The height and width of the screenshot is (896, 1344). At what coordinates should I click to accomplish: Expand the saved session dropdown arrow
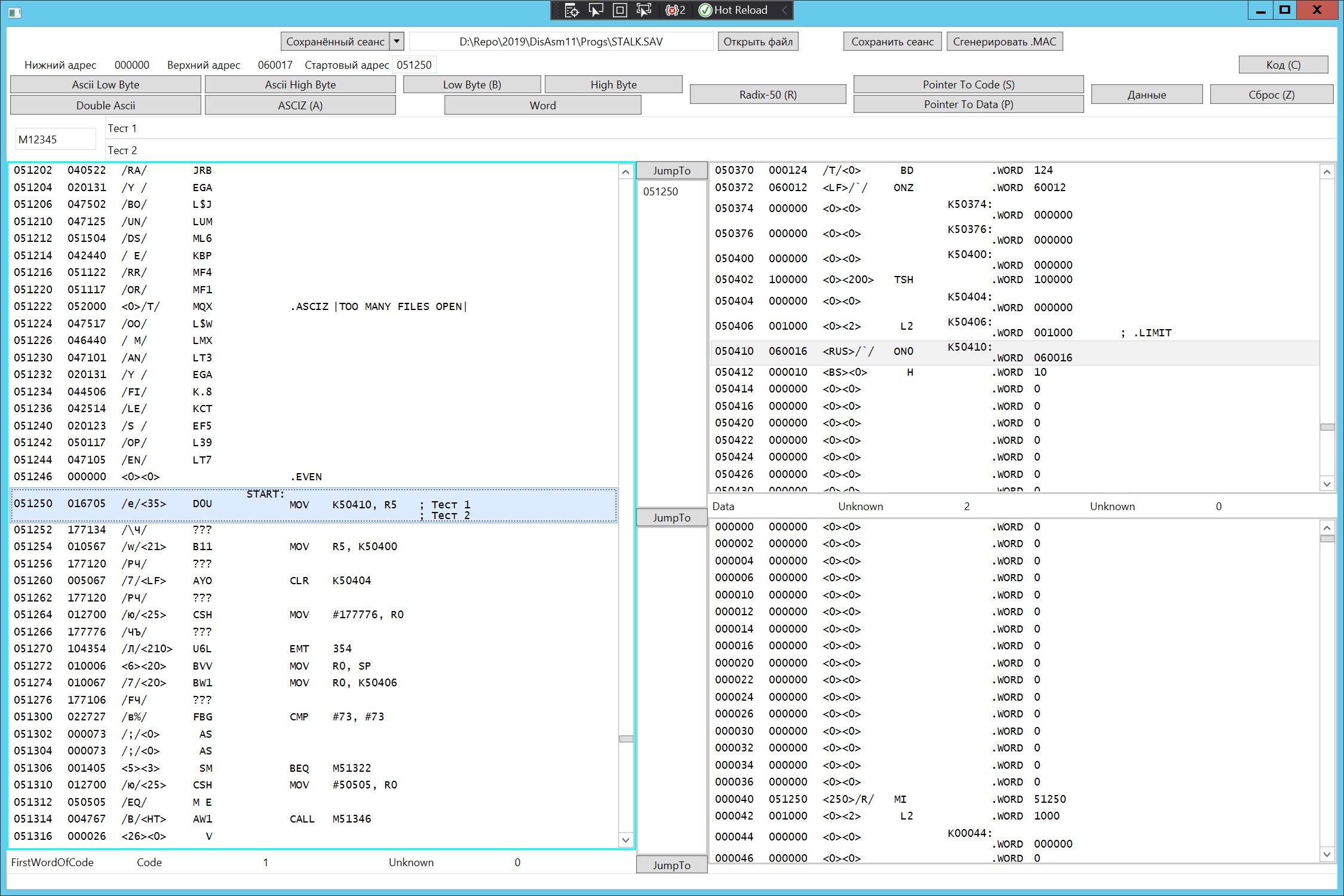click(397, 41)
